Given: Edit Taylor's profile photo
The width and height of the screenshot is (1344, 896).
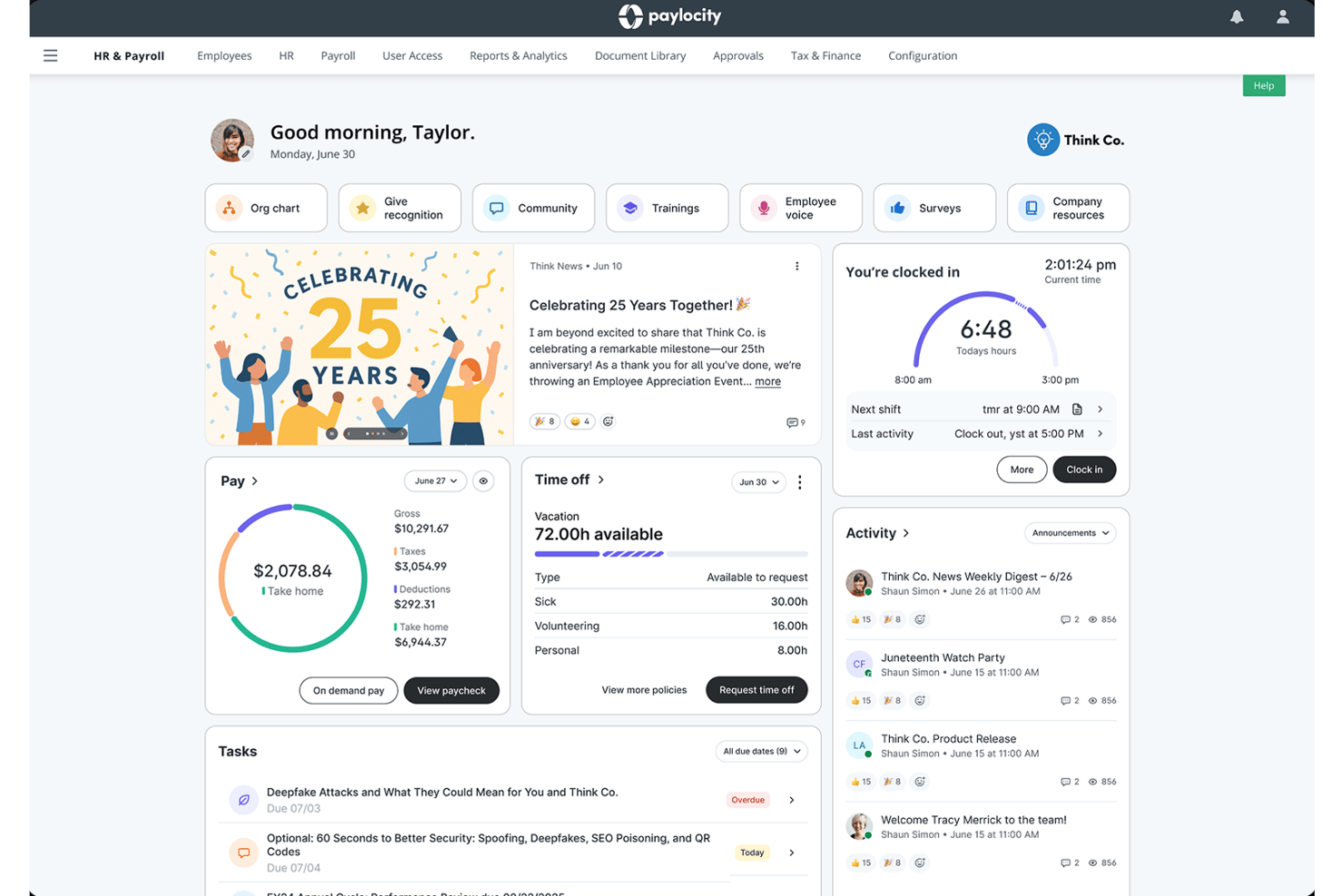Looking at the screenshot, I should point(245,154).
